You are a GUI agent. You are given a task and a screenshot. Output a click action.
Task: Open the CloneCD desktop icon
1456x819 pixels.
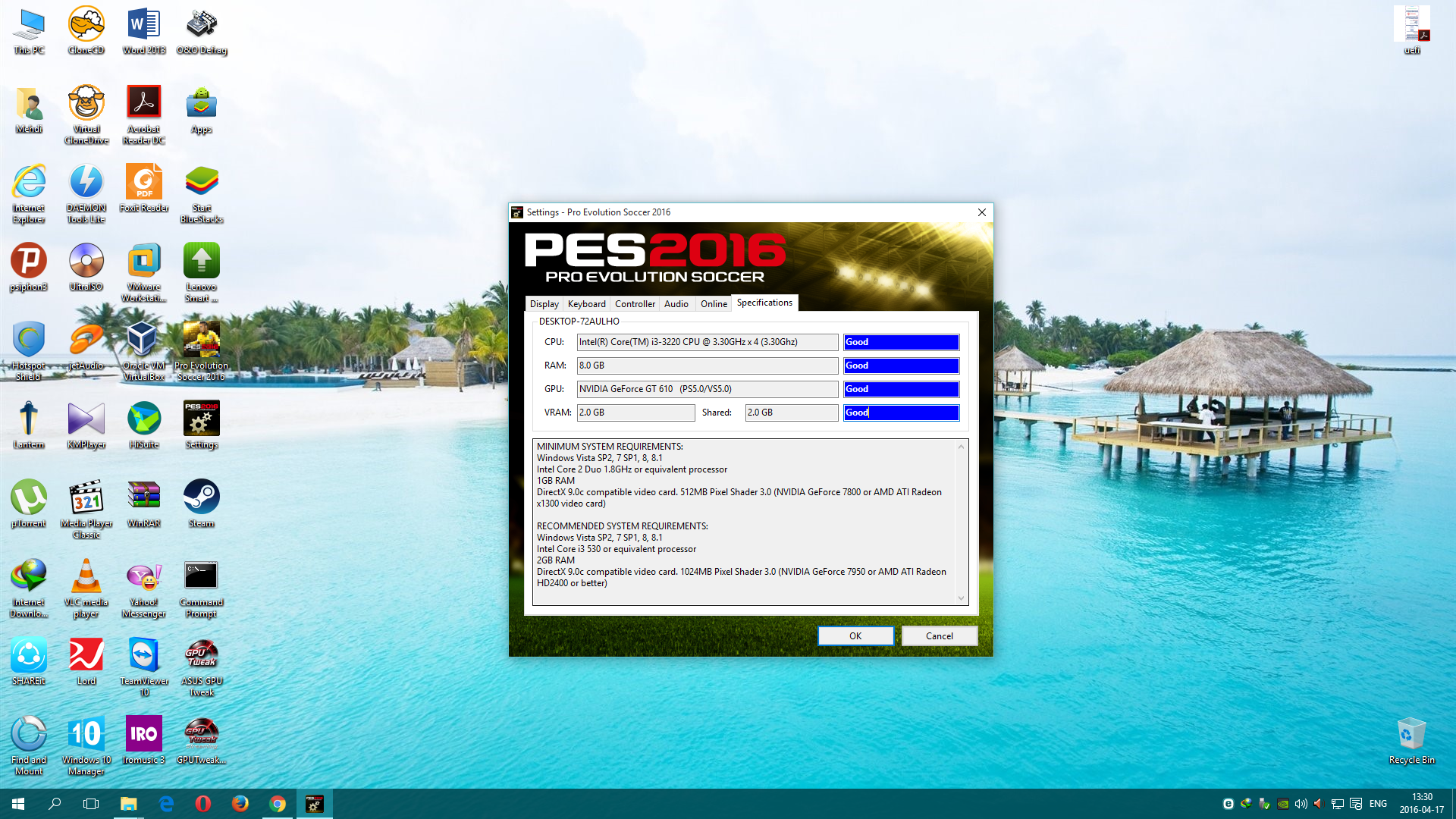tap(86, 30)
